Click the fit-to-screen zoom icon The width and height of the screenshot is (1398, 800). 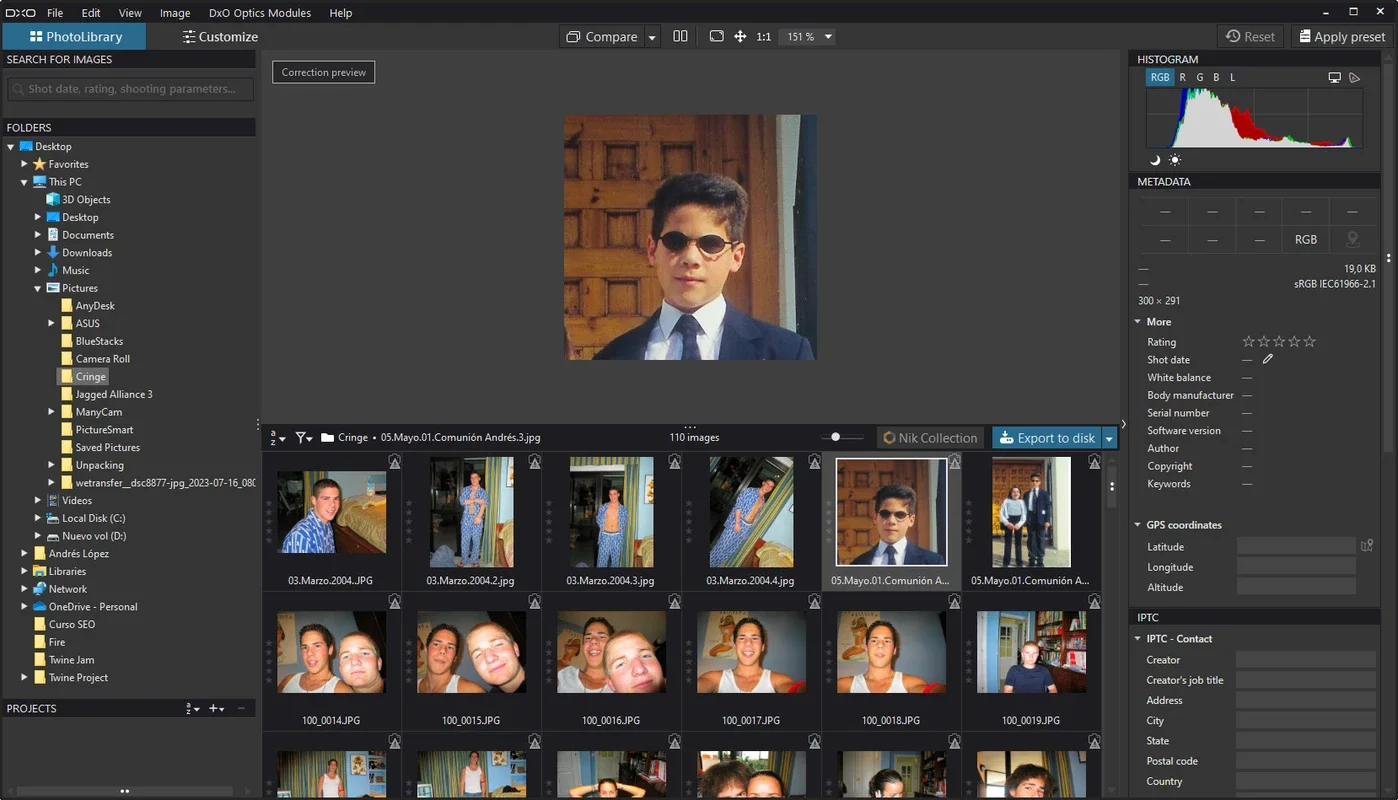click(716, 36)
